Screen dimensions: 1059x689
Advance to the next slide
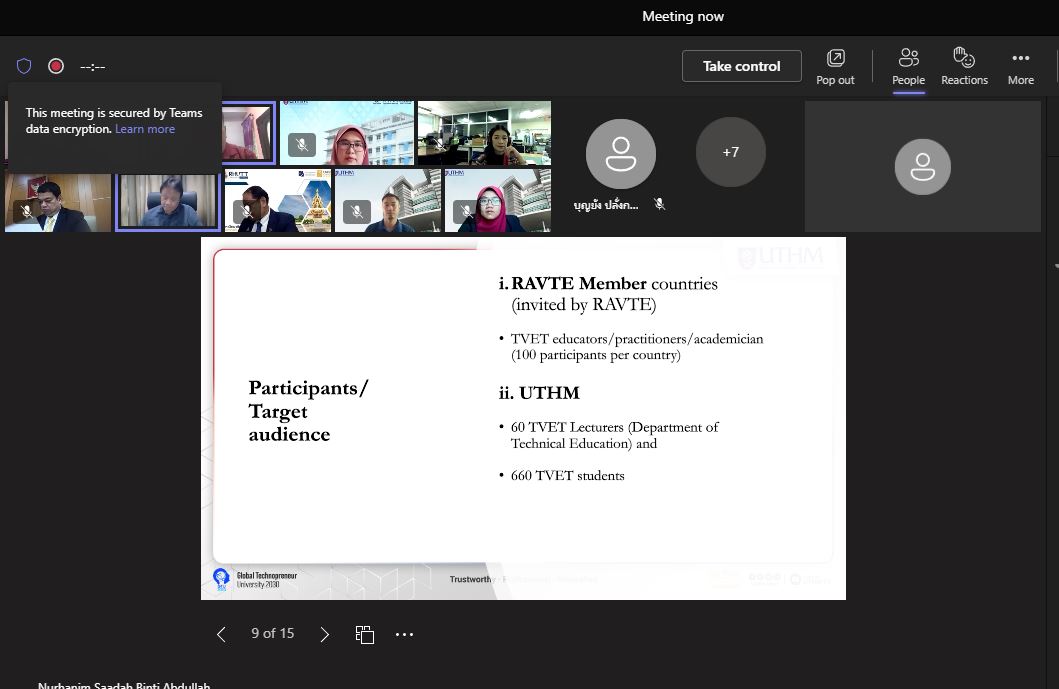pos(325,634)
